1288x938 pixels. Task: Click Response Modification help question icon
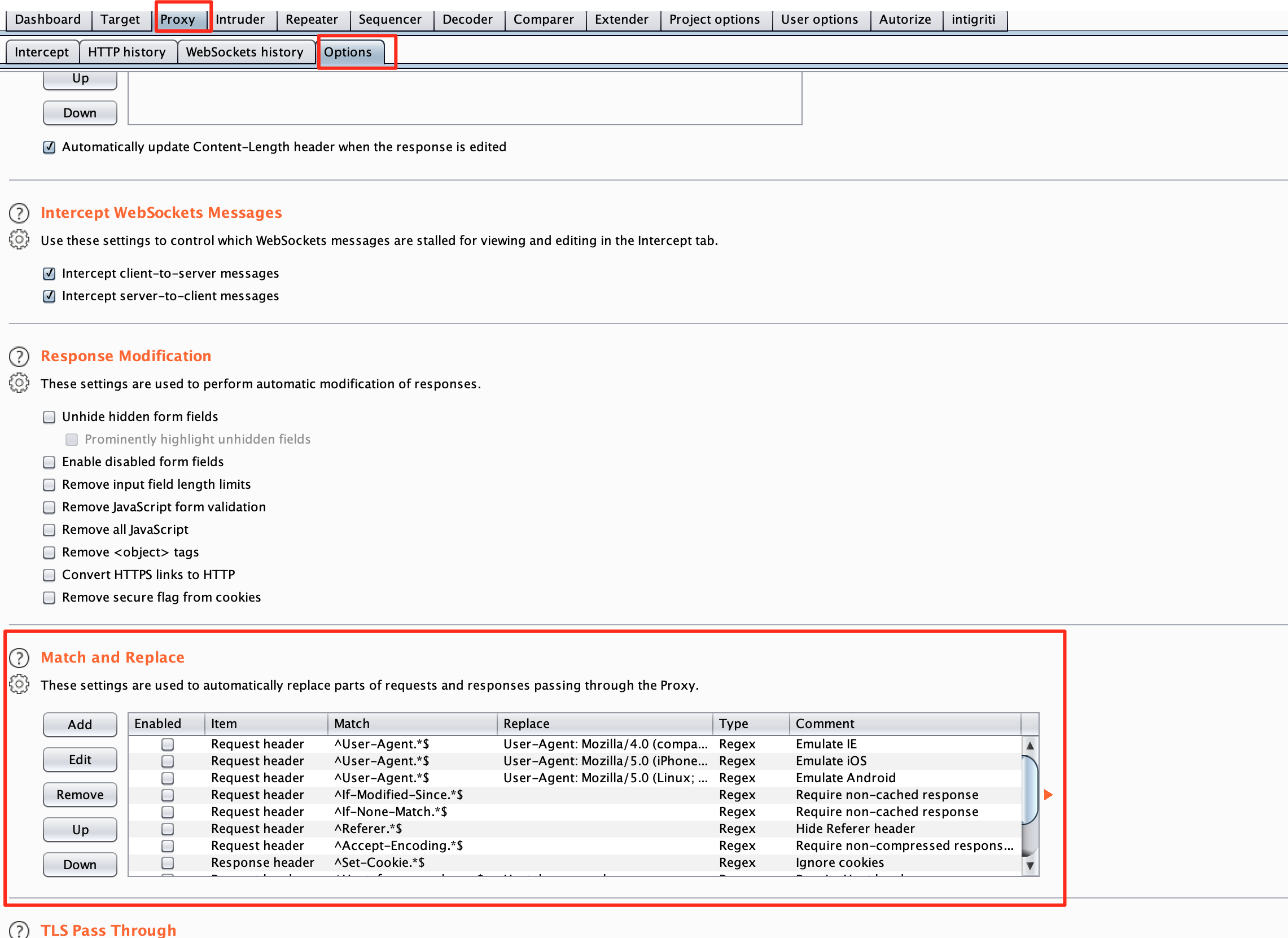click(19, 357)
